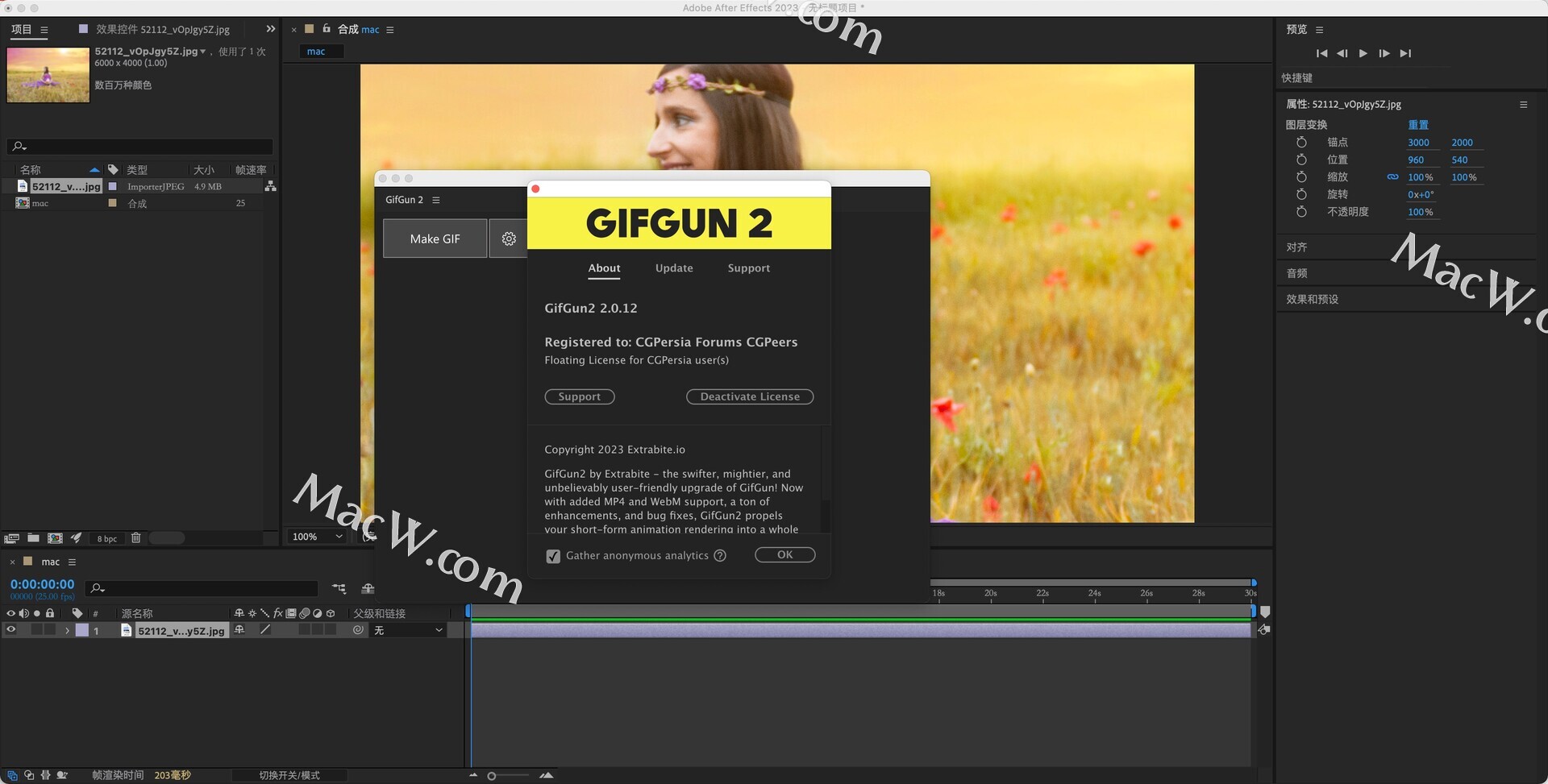The width and height of the screenshot is (1548, 784).
Task: Toggle render time pane icon at timeline bottom
Action: 62,775
